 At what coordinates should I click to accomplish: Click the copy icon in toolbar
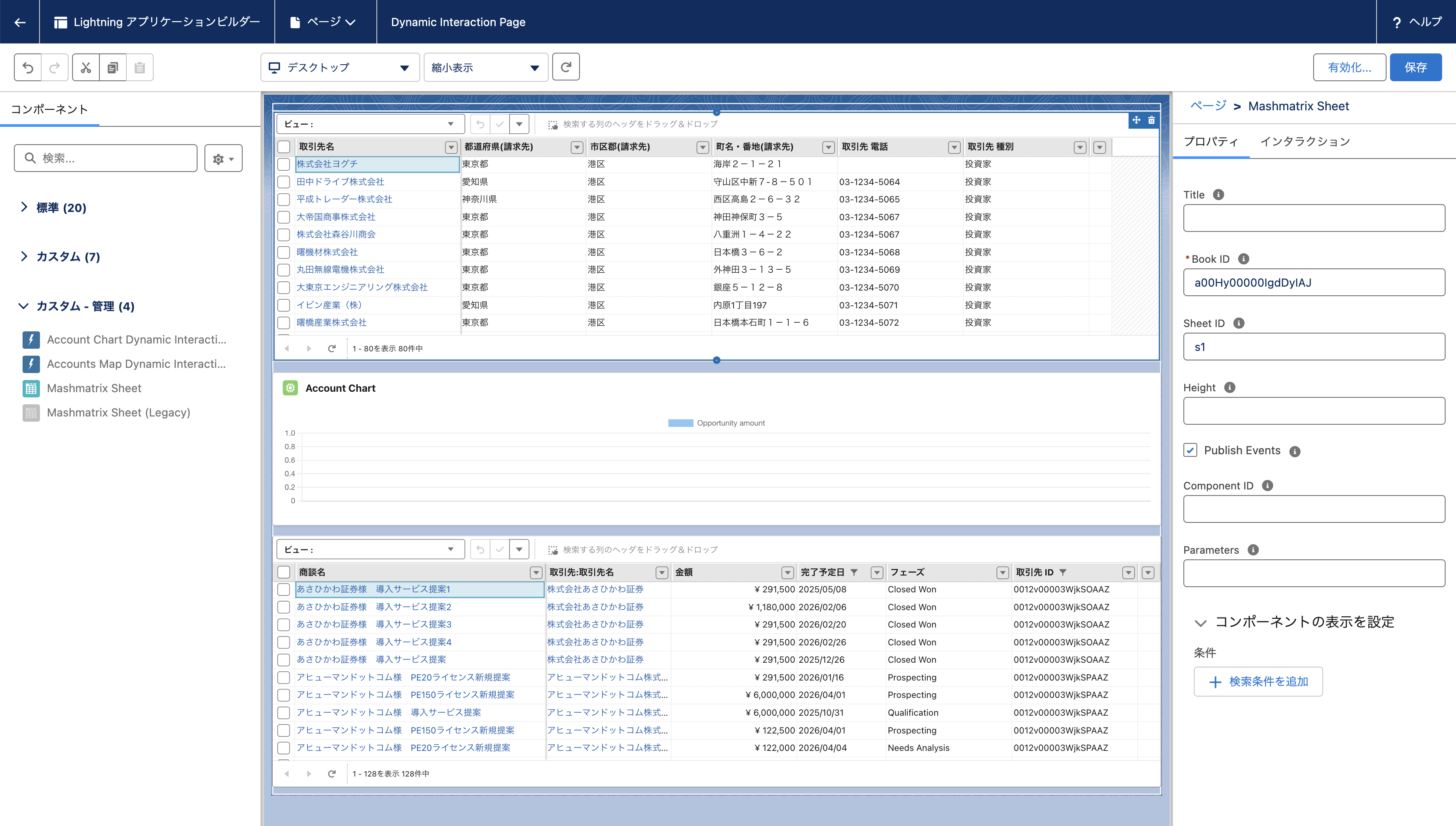pyautogui.click(x=113, y=67)
